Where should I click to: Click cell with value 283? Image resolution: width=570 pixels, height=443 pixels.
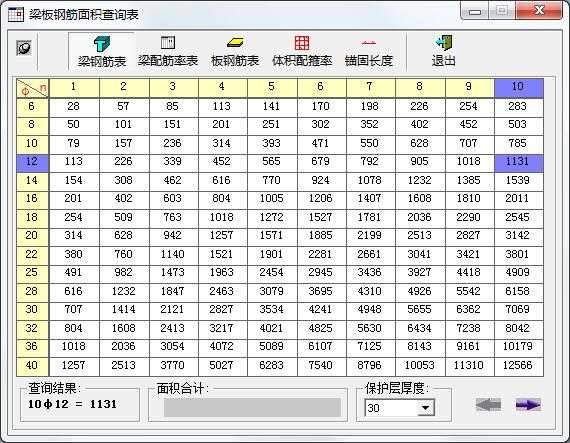click(x=519, y=107)
